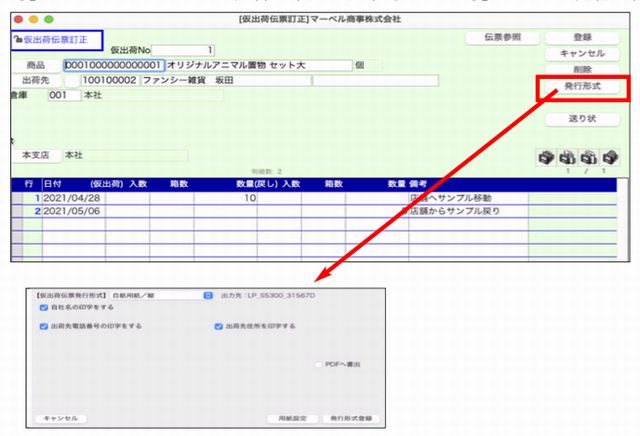Toggle the 自社名の印字をする checkbox

[x=43, y=309]
